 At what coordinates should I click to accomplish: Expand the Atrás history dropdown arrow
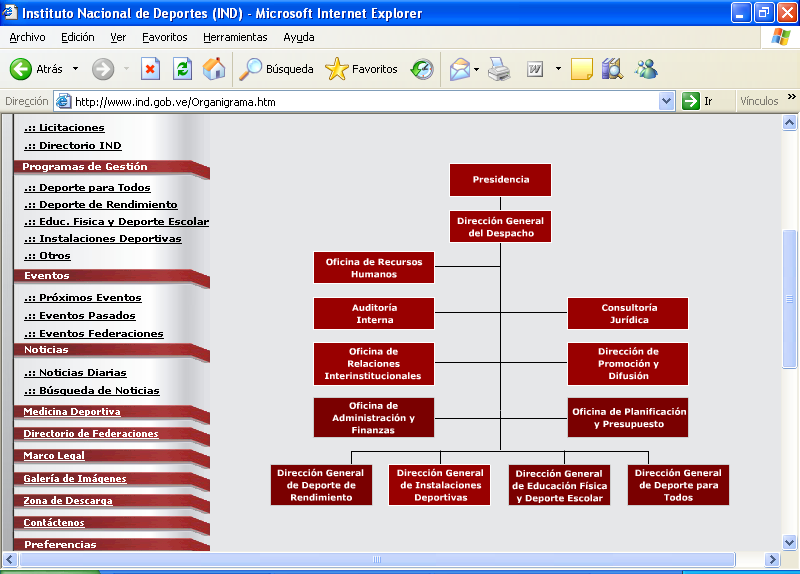(x=76, y=69)
